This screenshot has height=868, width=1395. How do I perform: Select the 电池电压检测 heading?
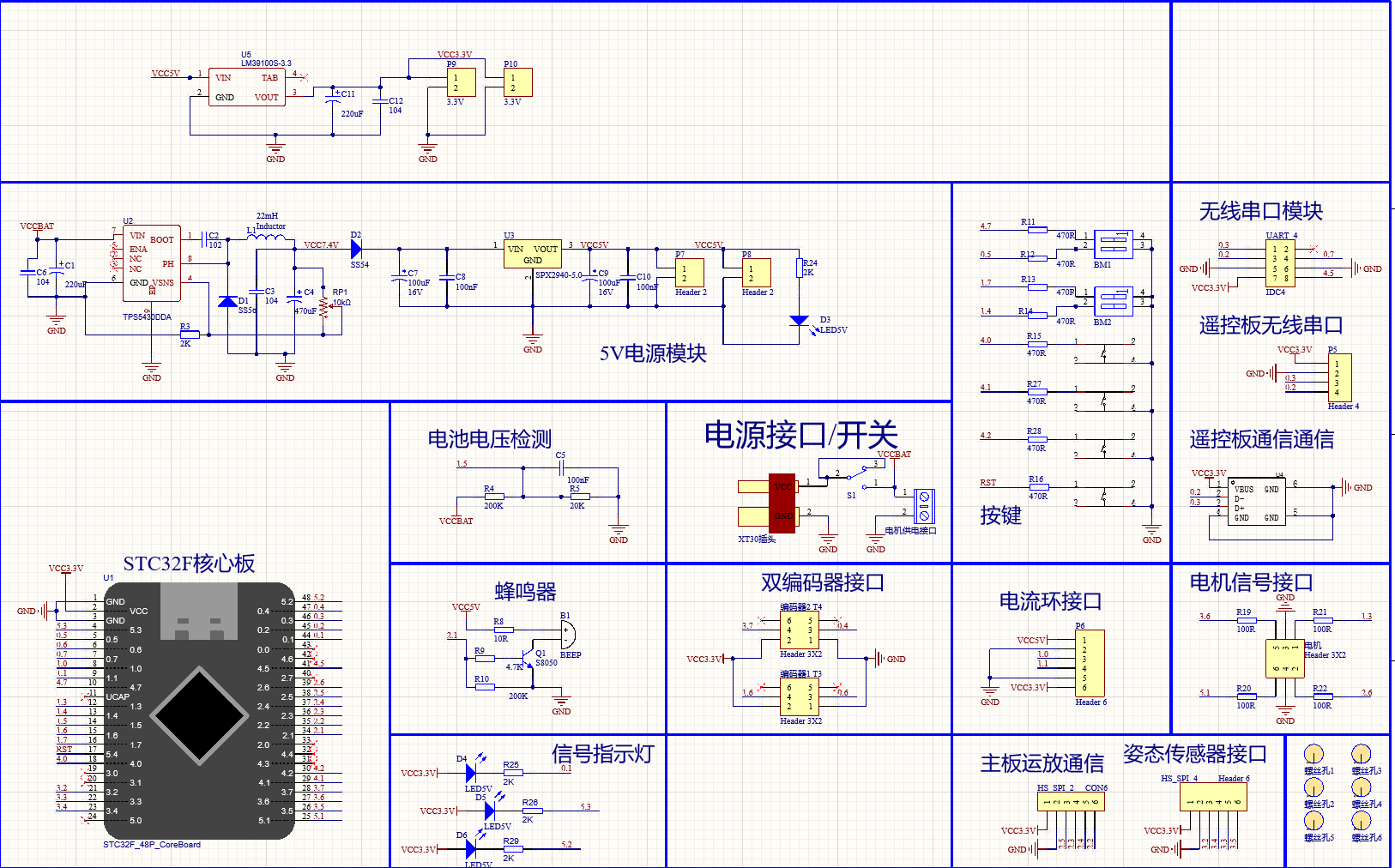click(490, 439)
